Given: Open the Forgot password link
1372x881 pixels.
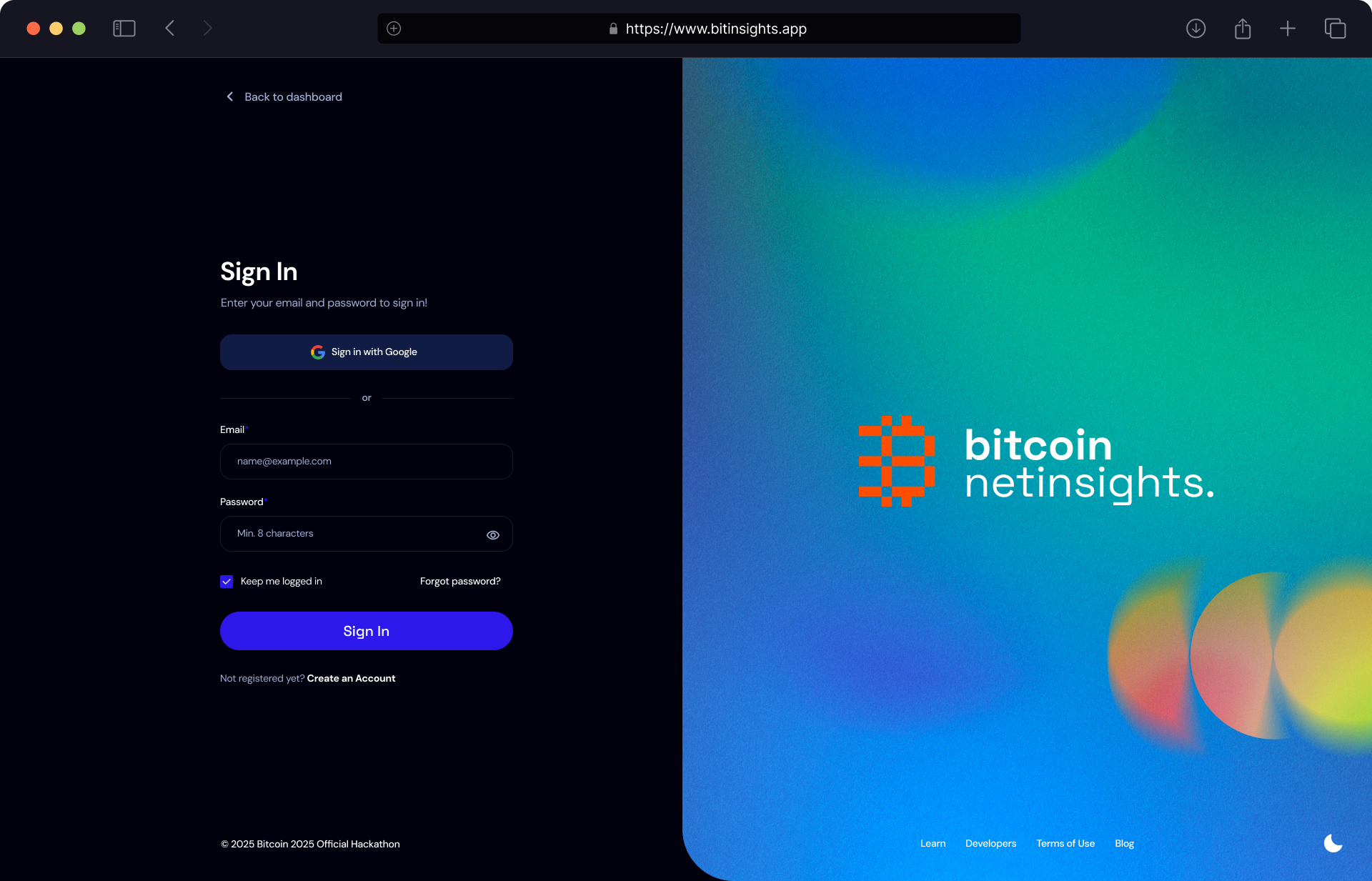Looking at the screenshot, I should (460, 581).
